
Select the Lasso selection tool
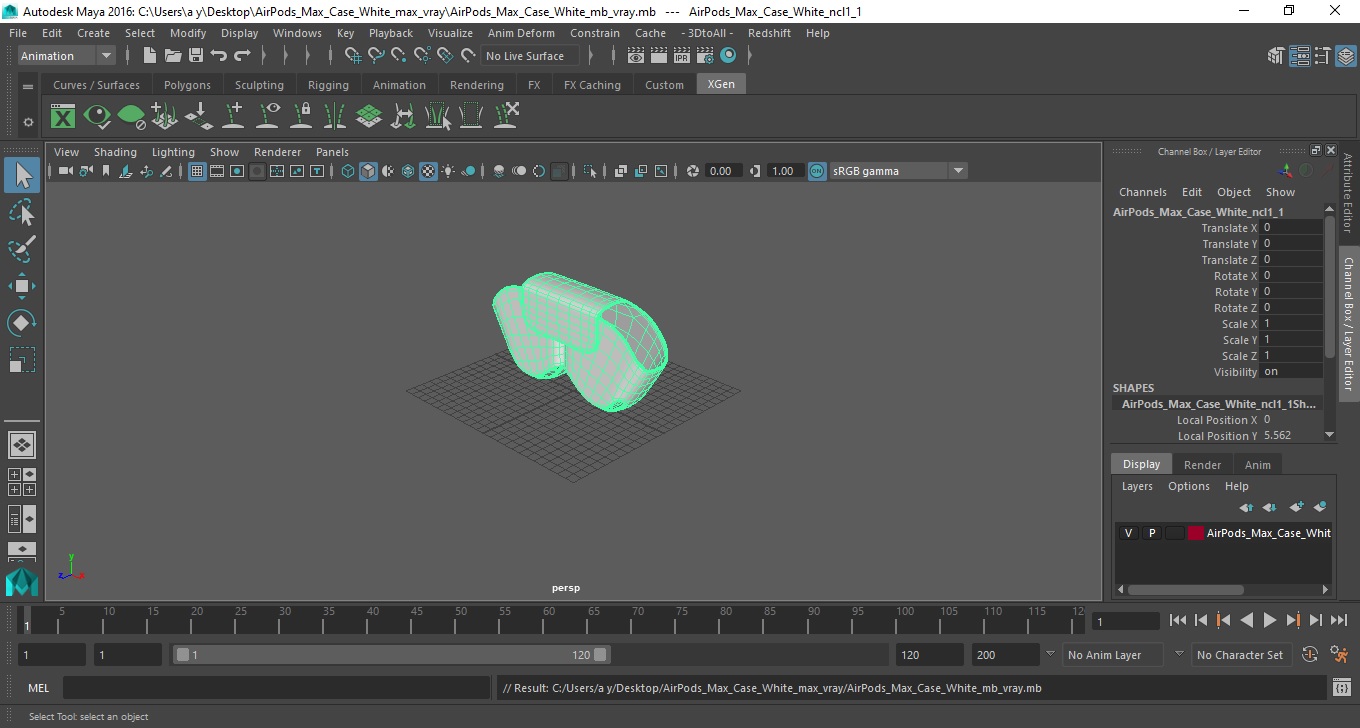coord(22,212)
